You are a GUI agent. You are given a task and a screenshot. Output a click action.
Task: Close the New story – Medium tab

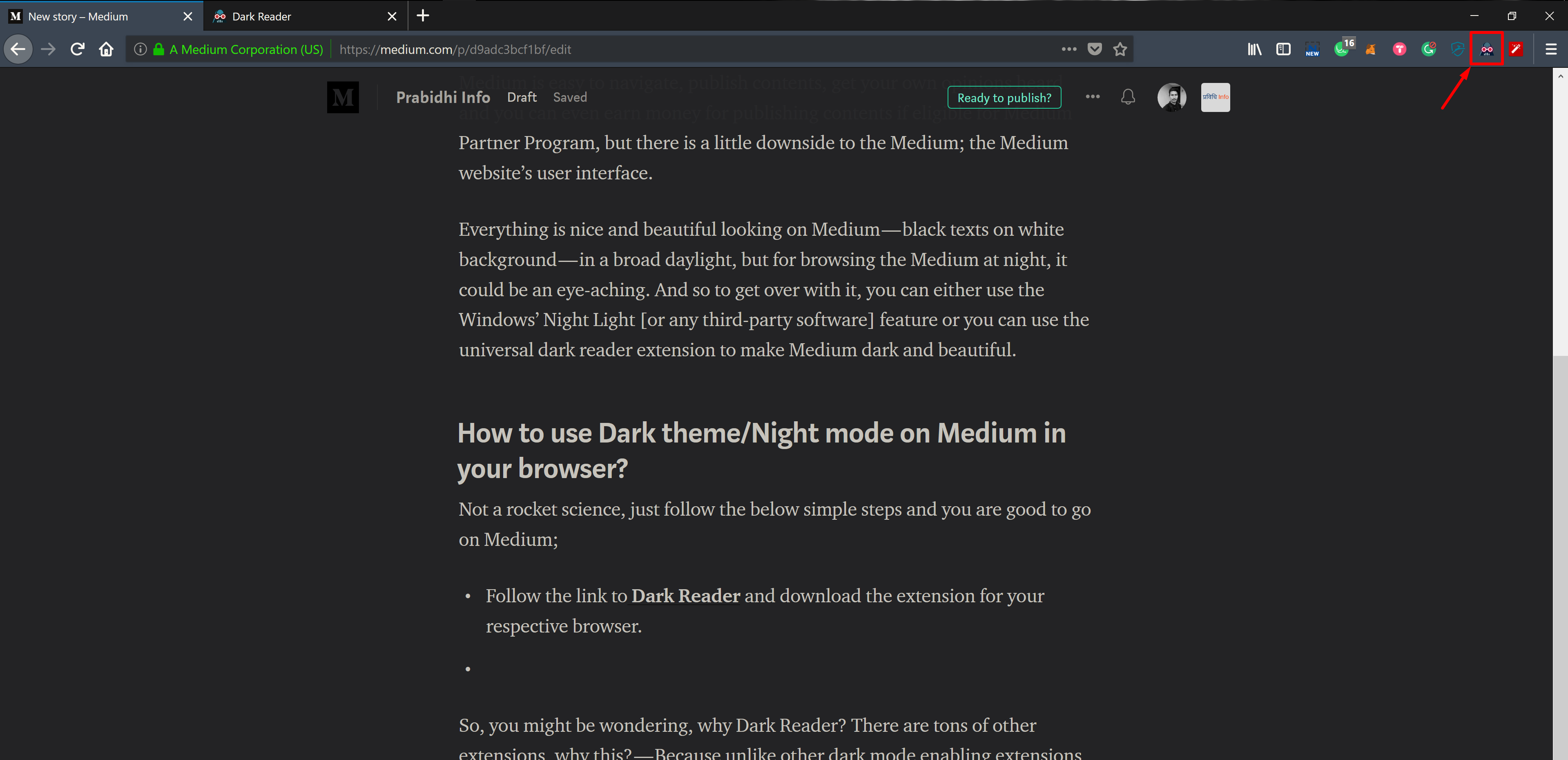click(x=188, y=16)
